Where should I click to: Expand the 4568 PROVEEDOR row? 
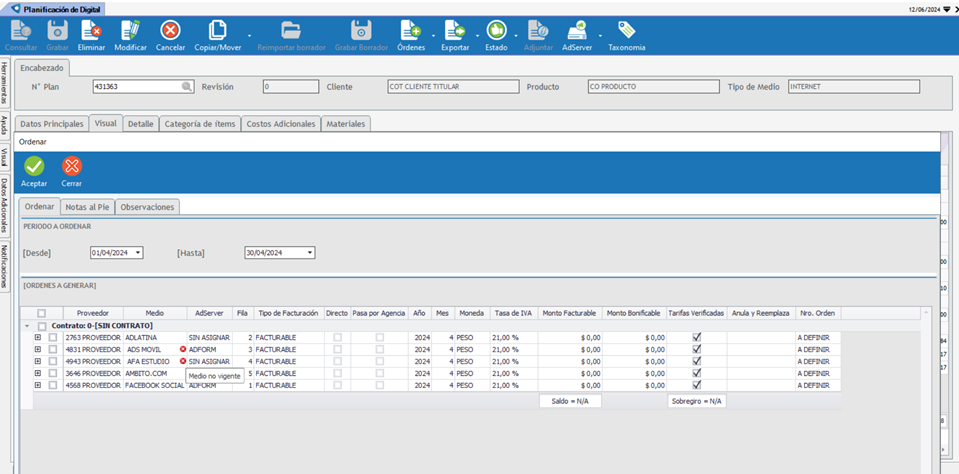point(37,385)
